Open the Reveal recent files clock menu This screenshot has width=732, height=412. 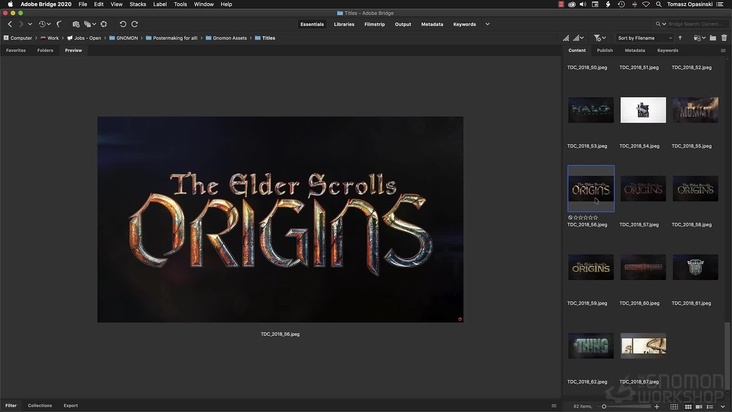[x=44, y=24]
